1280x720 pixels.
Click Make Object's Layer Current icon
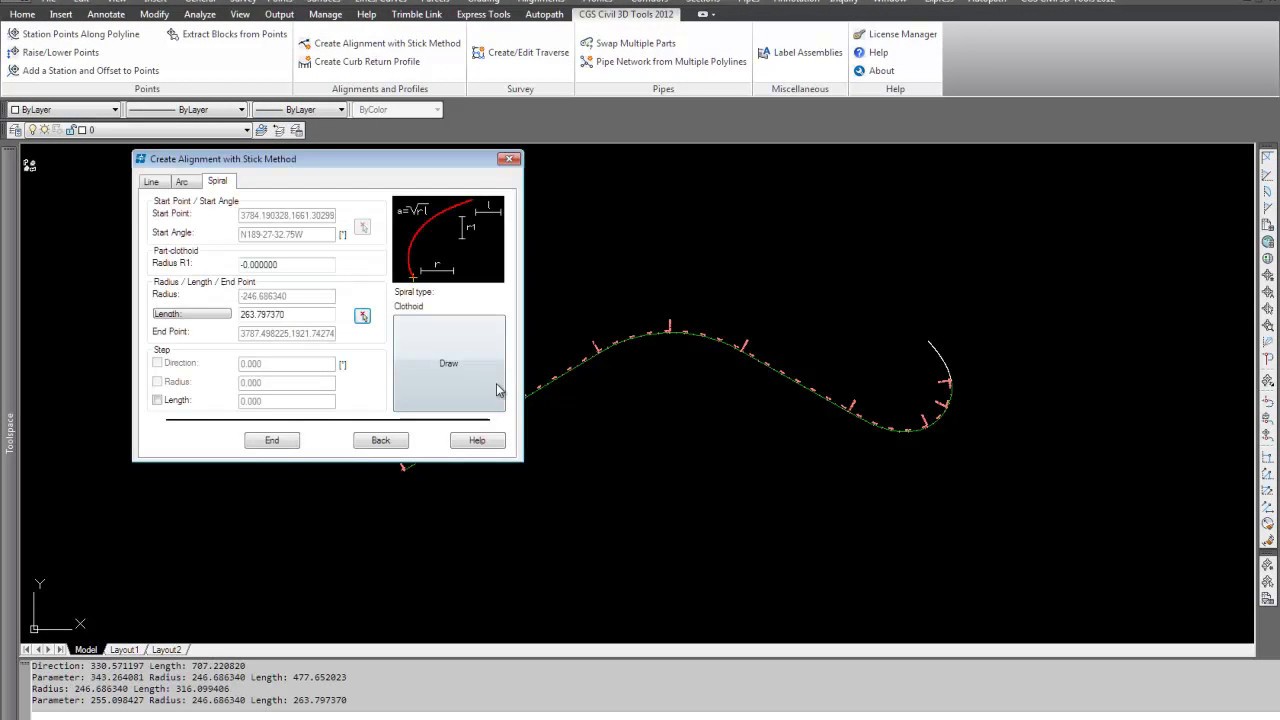tap(261, 130)
